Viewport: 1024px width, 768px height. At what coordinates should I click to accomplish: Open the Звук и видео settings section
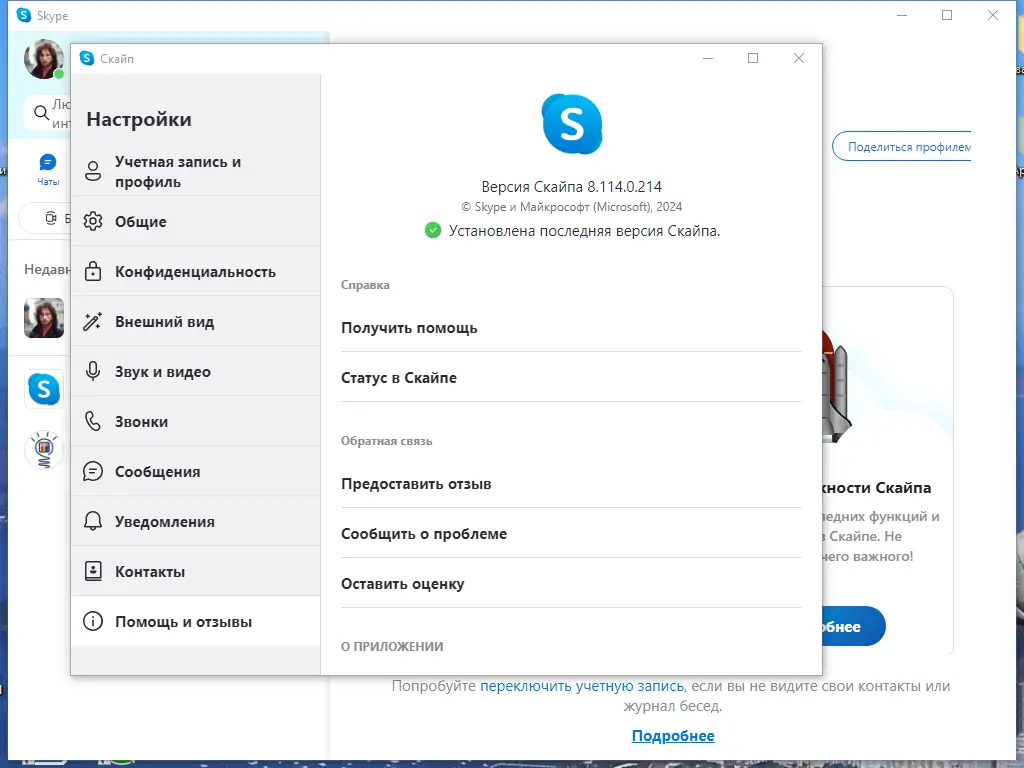[195, 372]
